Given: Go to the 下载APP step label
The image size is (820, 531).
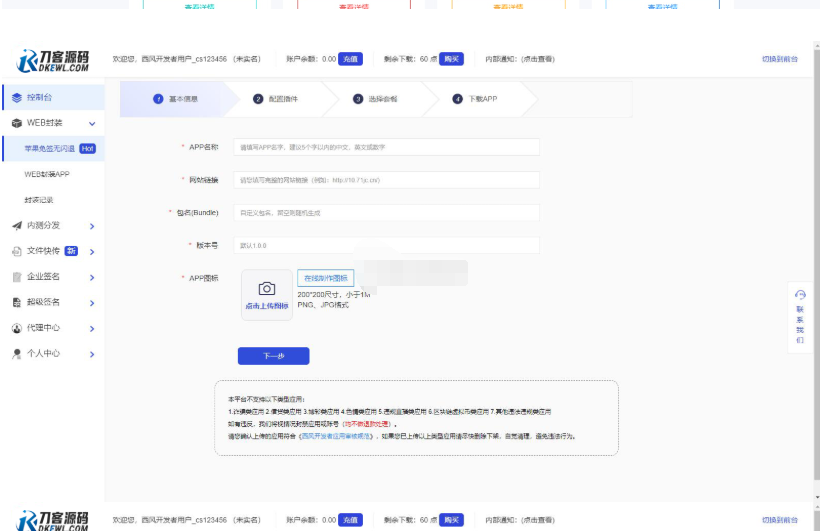Looking at the screenshot, I should coord(483,99).
